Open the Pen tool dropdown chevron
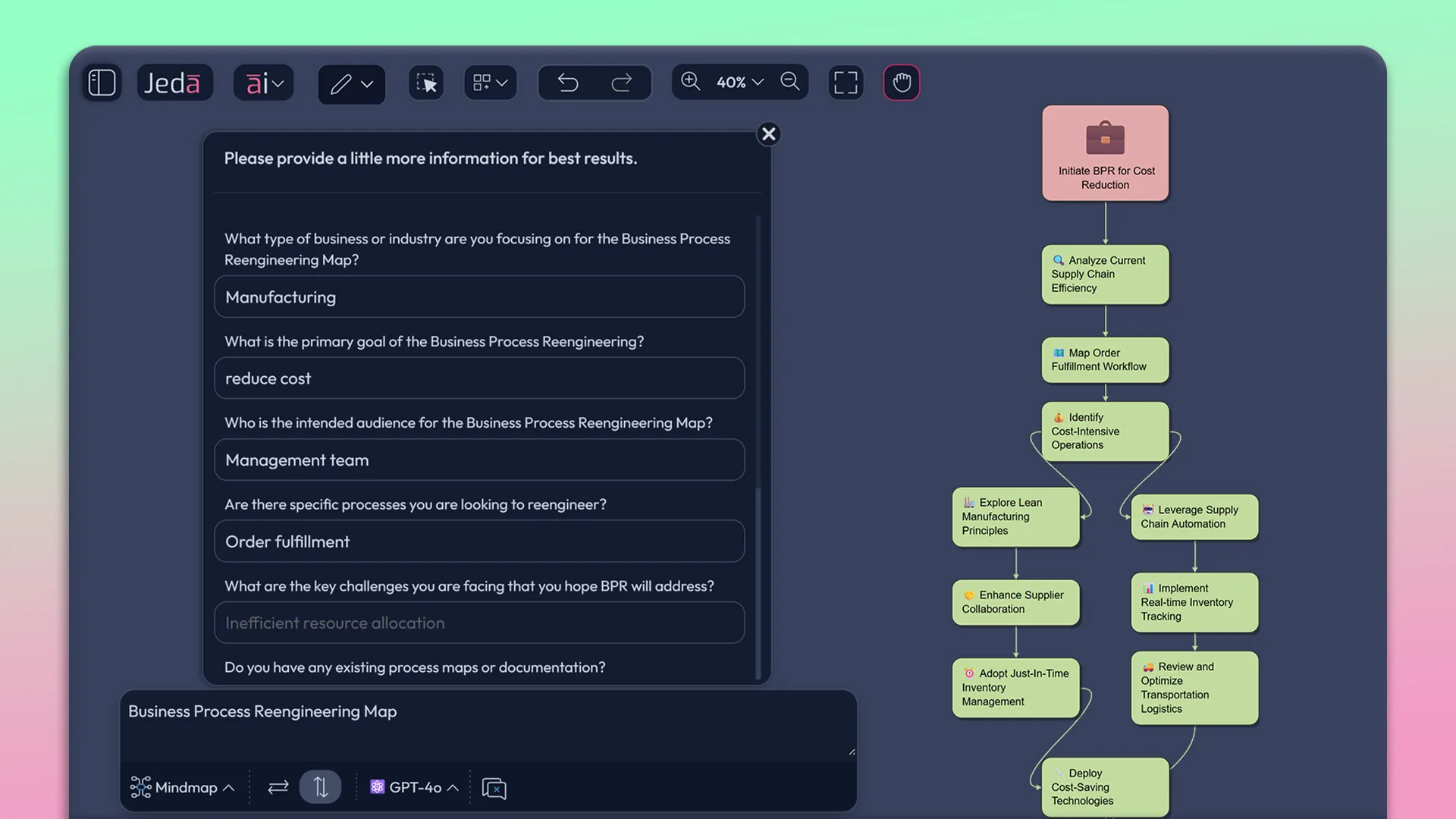1456x819 pixels. (x=367, y=84)
